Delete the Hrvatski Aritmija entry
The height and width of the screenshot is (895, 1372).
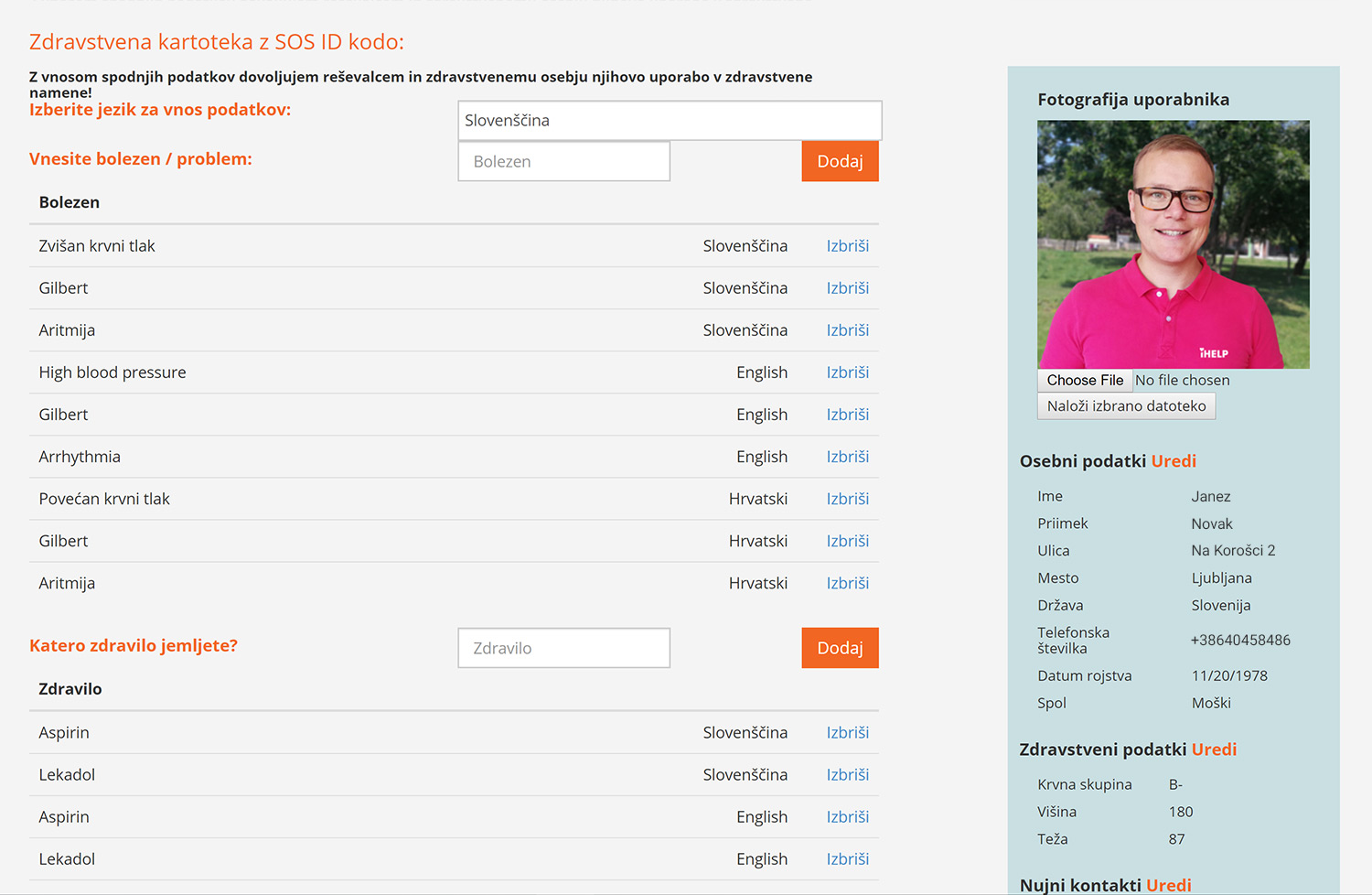(x=847, y=583)
